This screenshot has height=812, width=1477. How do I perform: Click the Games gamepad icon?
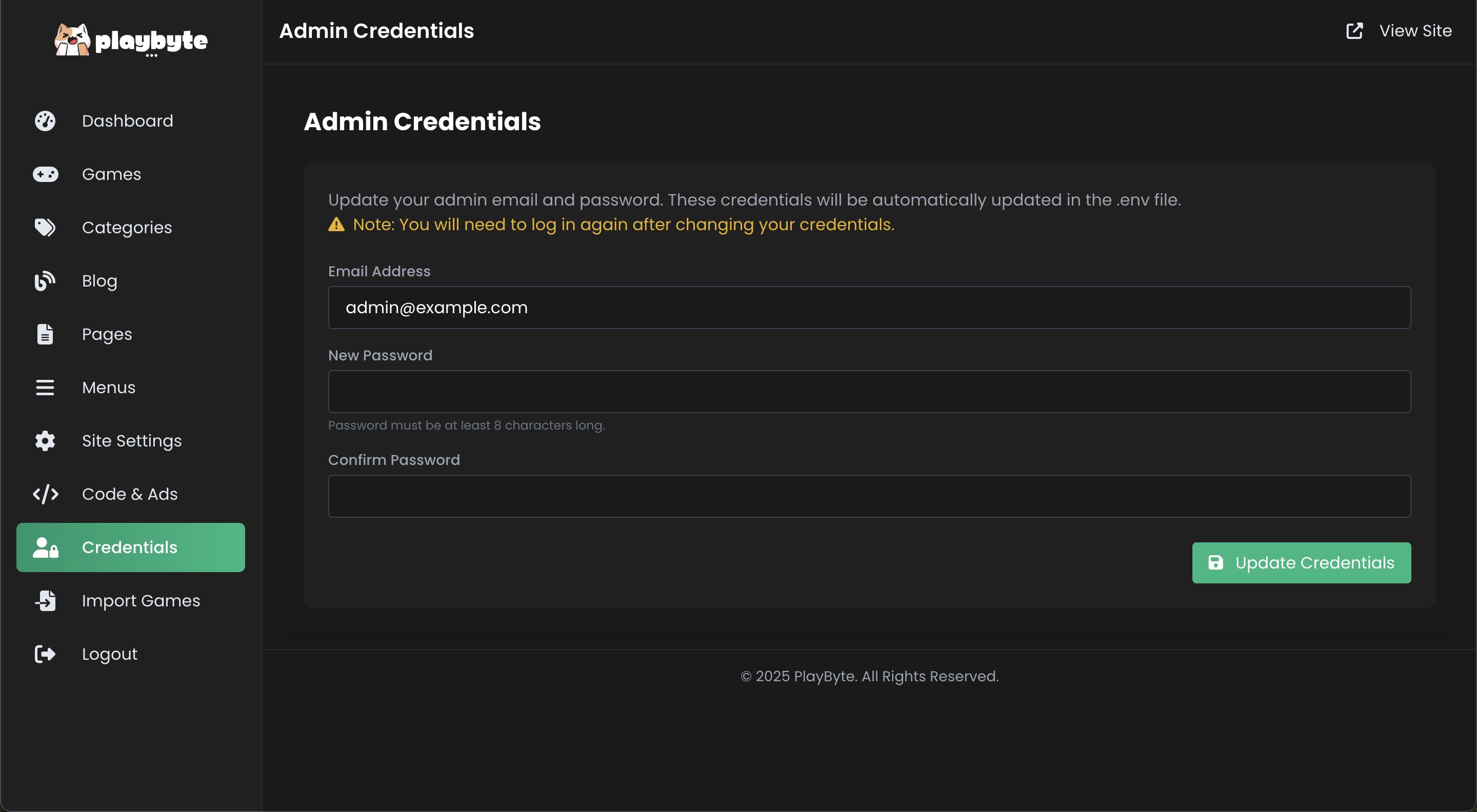point(45,174)
